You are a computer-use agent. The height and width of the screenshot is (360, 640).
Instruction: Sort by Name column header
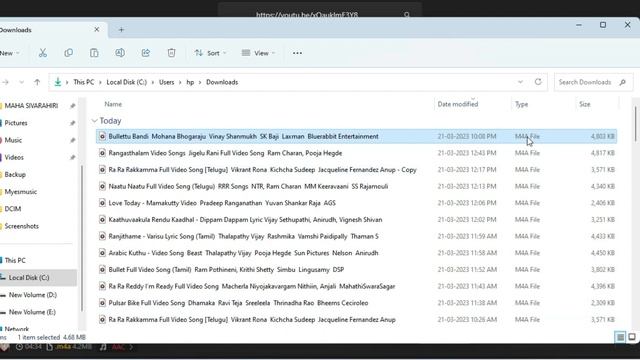[x=113, y=104]
